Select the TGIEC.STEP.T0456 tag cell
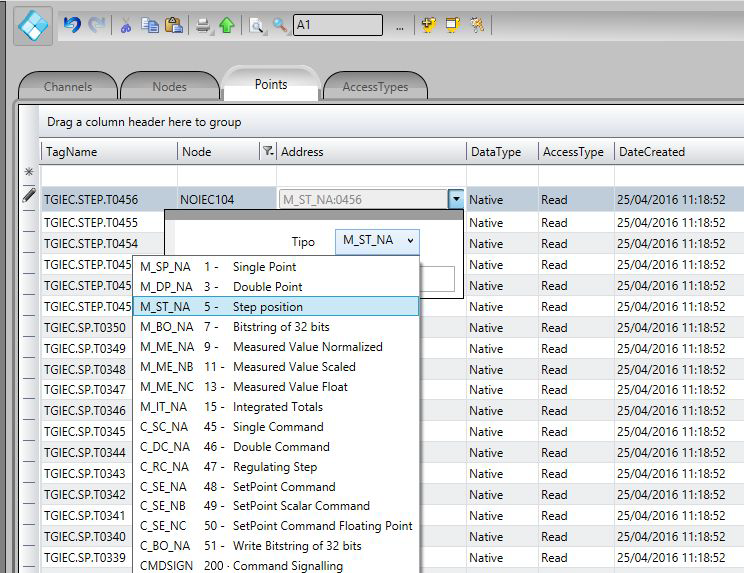The height and width of the screenshot is (573, 744). 109,199
